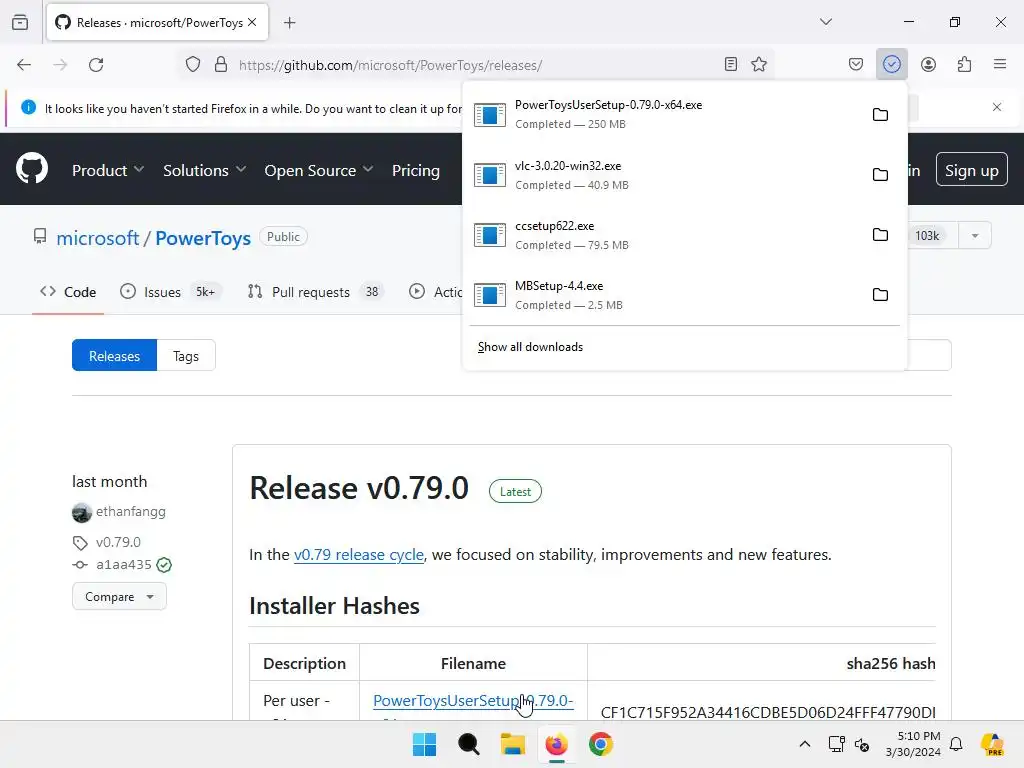Close the Firefox cleanup notification bar
Image resolution: width=1024 pixels, height=768 pixels.
pos(997,107)
